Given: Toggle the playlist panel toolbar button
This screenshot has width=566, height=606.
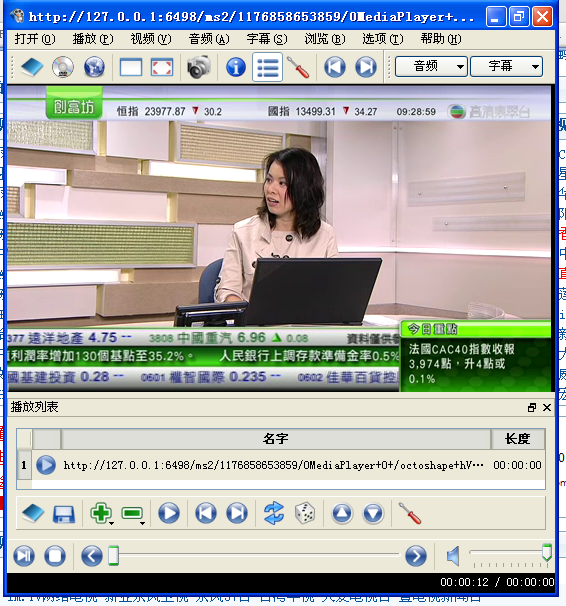Looking at the screenshot, I should click(x=267, y=68).
